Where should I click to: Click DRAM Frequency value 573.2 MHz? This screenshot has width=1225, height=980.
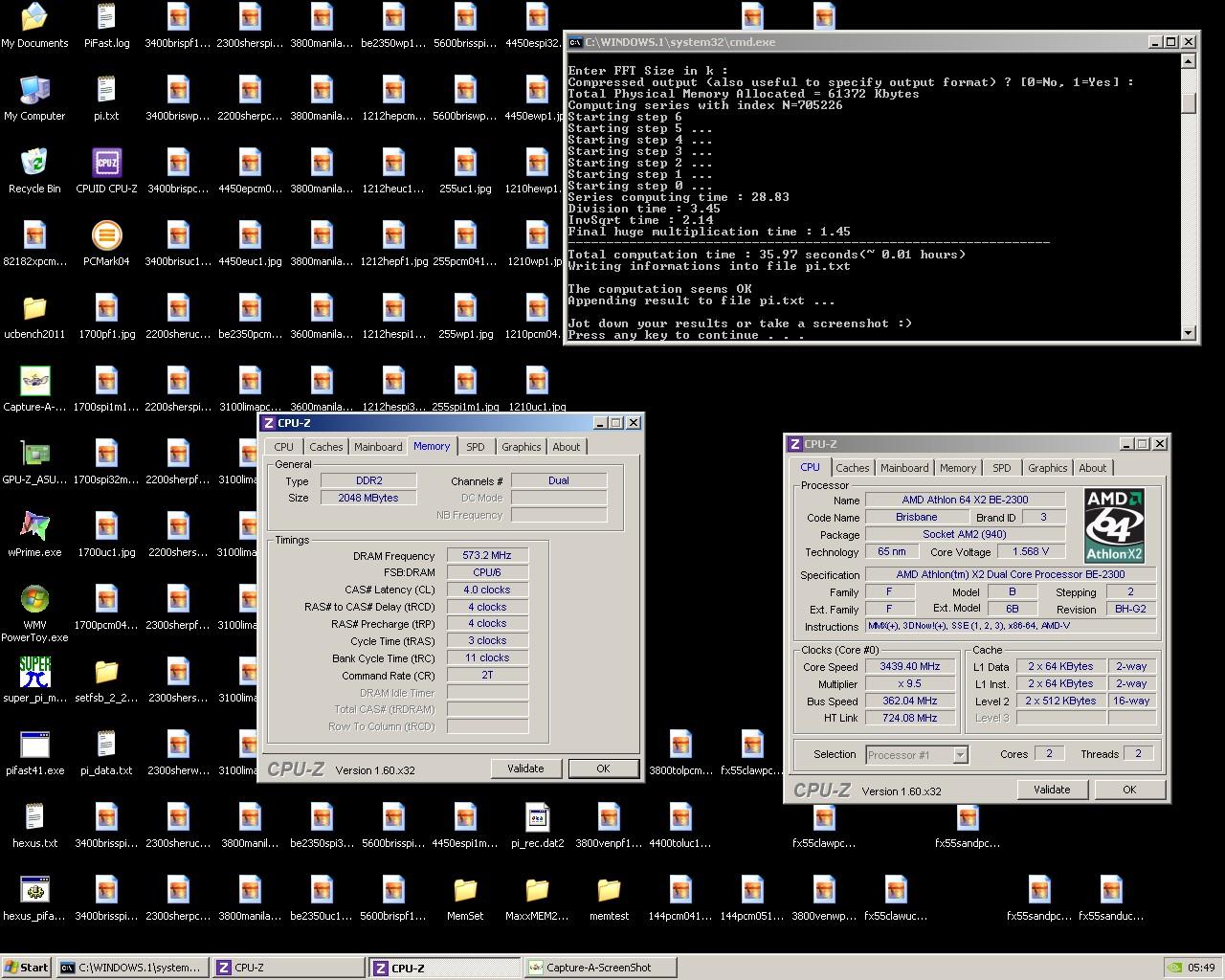tap(487, 555)
